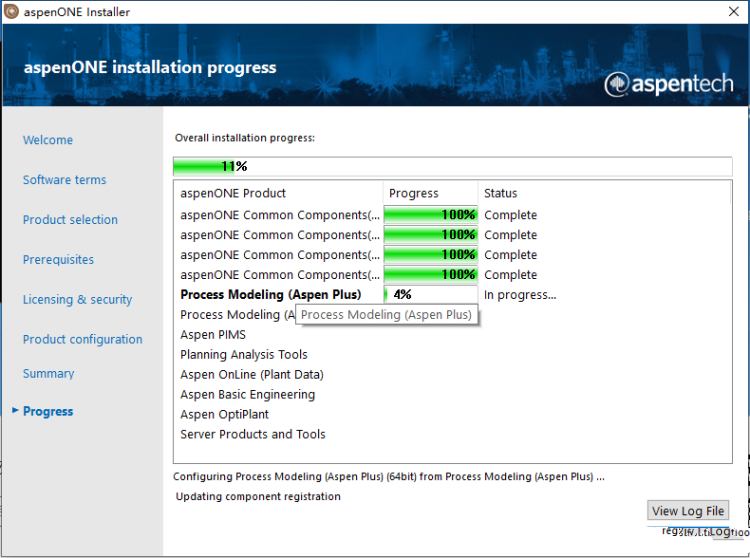Open the Licensing & security step
750x558 pixels.
(x=77, y=299)
